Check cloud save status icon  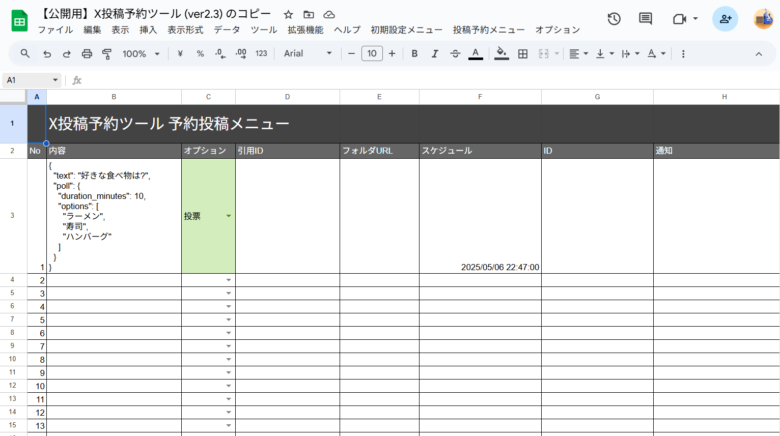(x=329, y=14)
